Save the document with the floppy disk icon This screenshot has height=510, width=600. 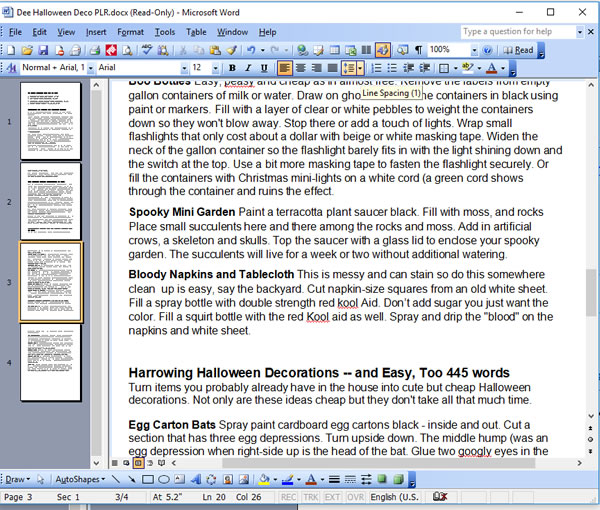pyautogui.click(x=43, y=50)
